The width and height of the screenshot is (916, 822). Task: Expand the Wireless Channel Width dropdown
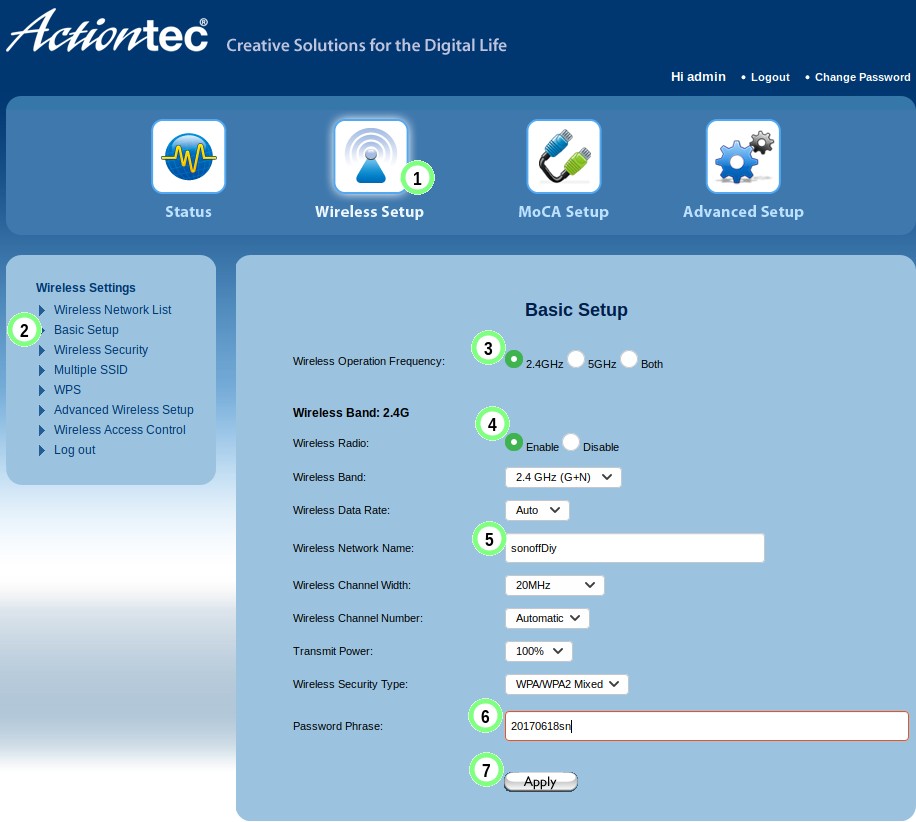tap(554, 585)
